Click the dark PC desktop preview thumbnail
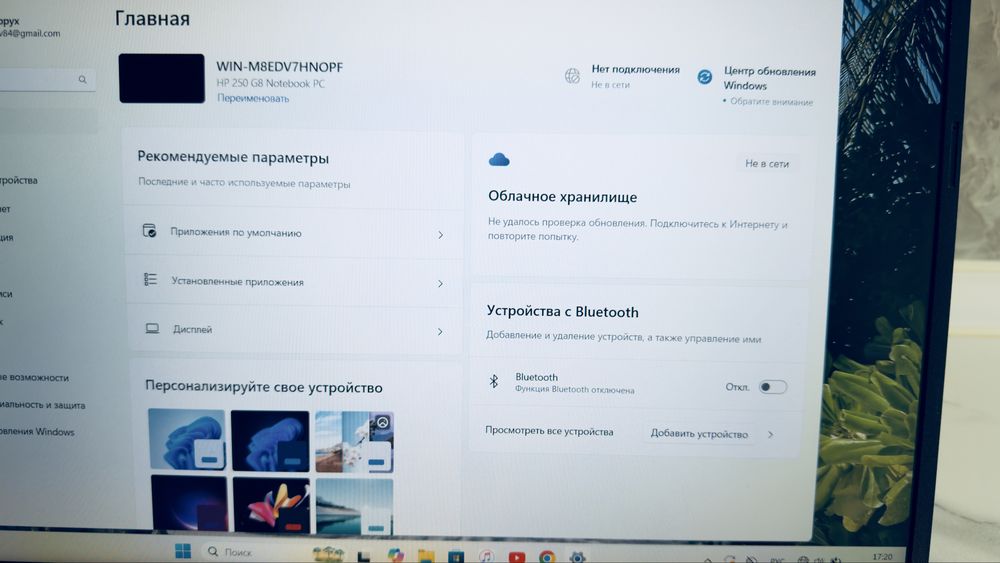Screen dimensions: 1000x563 coord(162,78)
